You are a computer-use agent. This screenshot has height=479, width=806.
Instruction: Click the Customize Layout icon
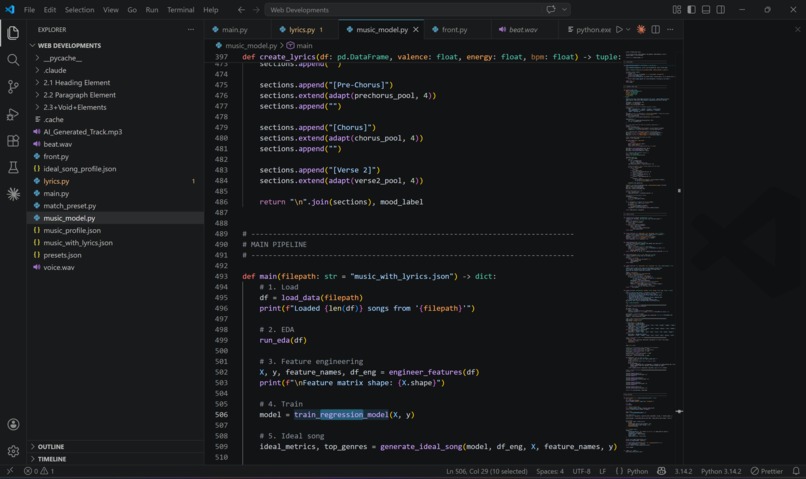point(677,10)
